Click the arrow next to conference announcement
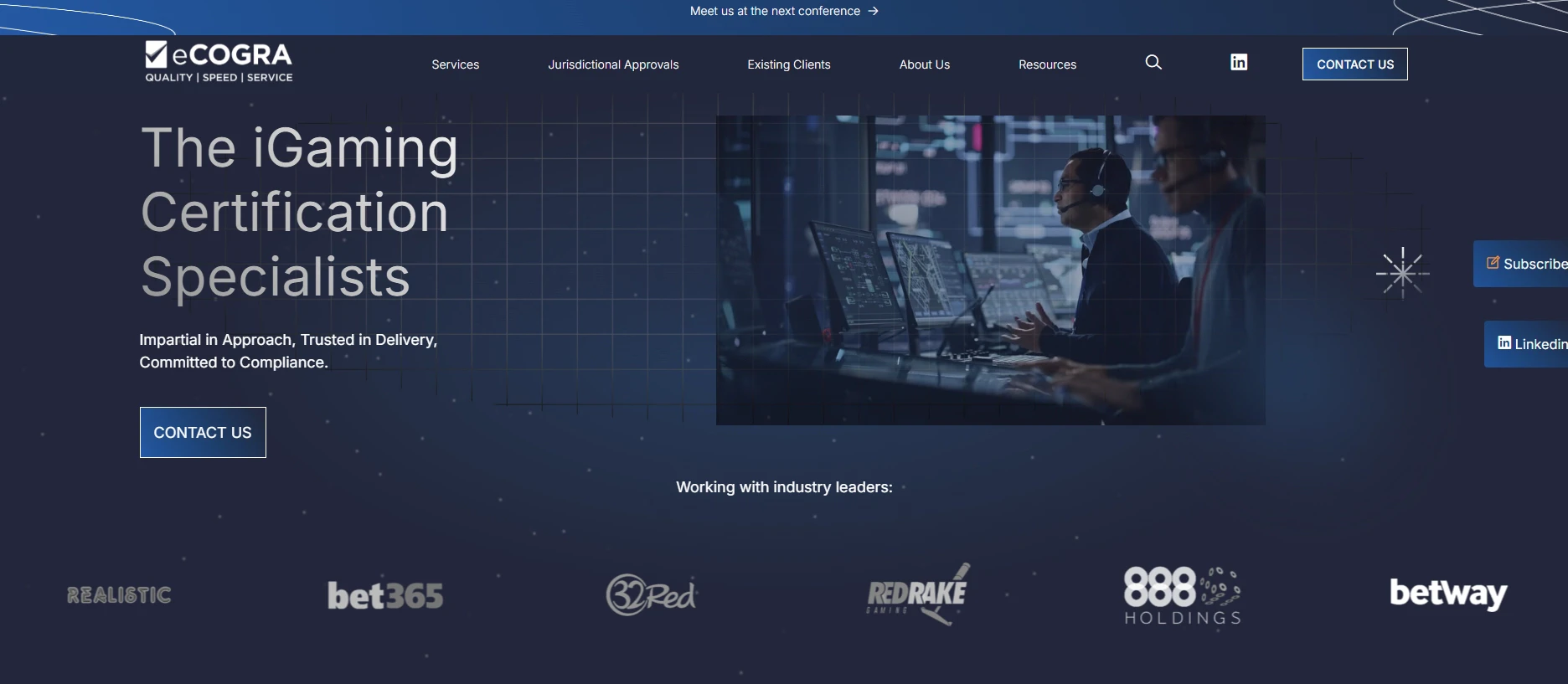Screen dimensions: 1568x684 point(874,11)
